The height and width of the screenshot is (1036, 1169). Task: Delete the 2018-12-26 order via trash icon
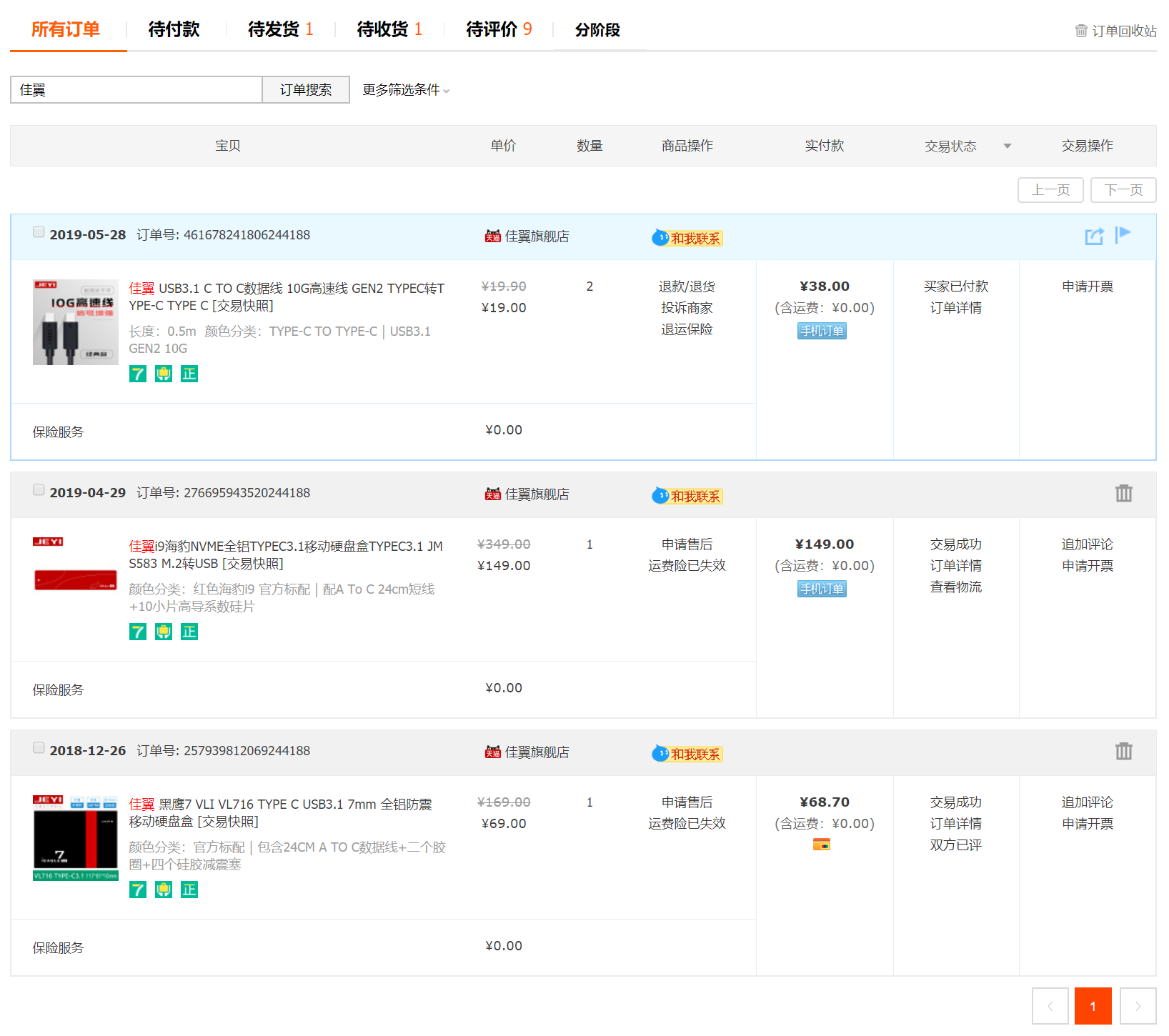(1123, 751)
